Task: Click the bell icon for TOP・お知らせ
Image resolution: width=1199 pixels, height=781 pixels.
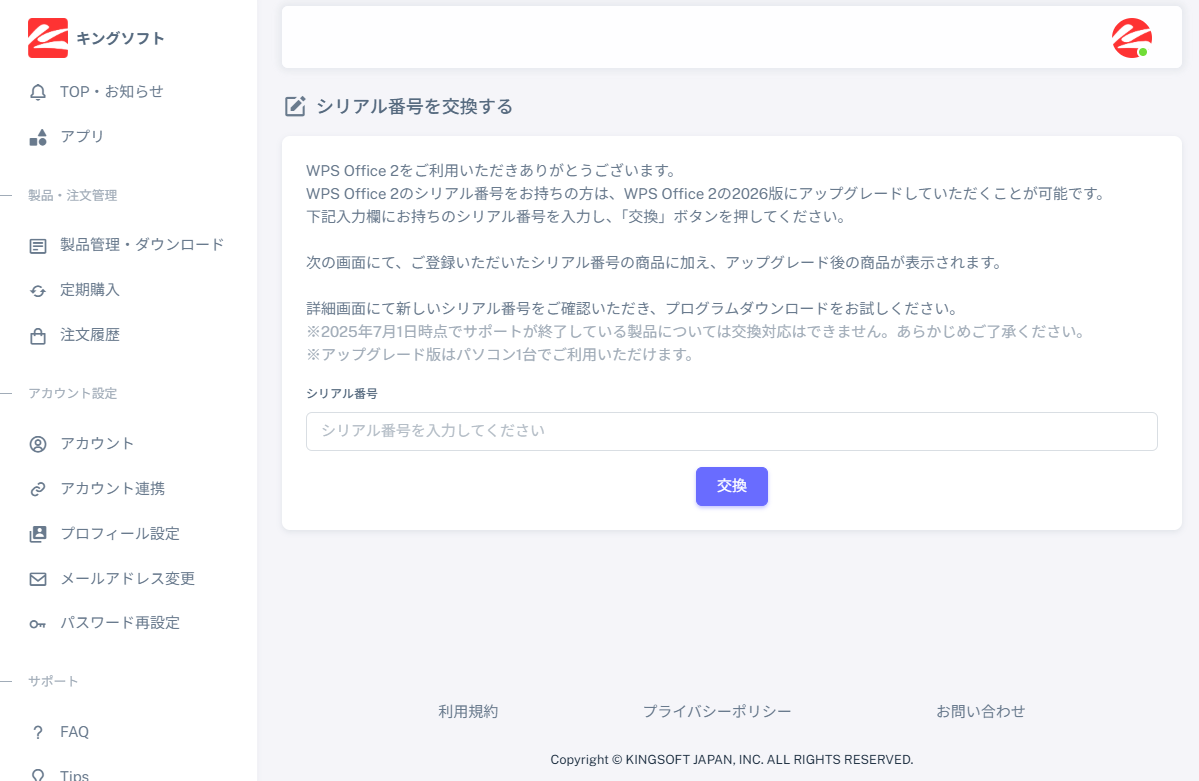Action: pos(38,92)
